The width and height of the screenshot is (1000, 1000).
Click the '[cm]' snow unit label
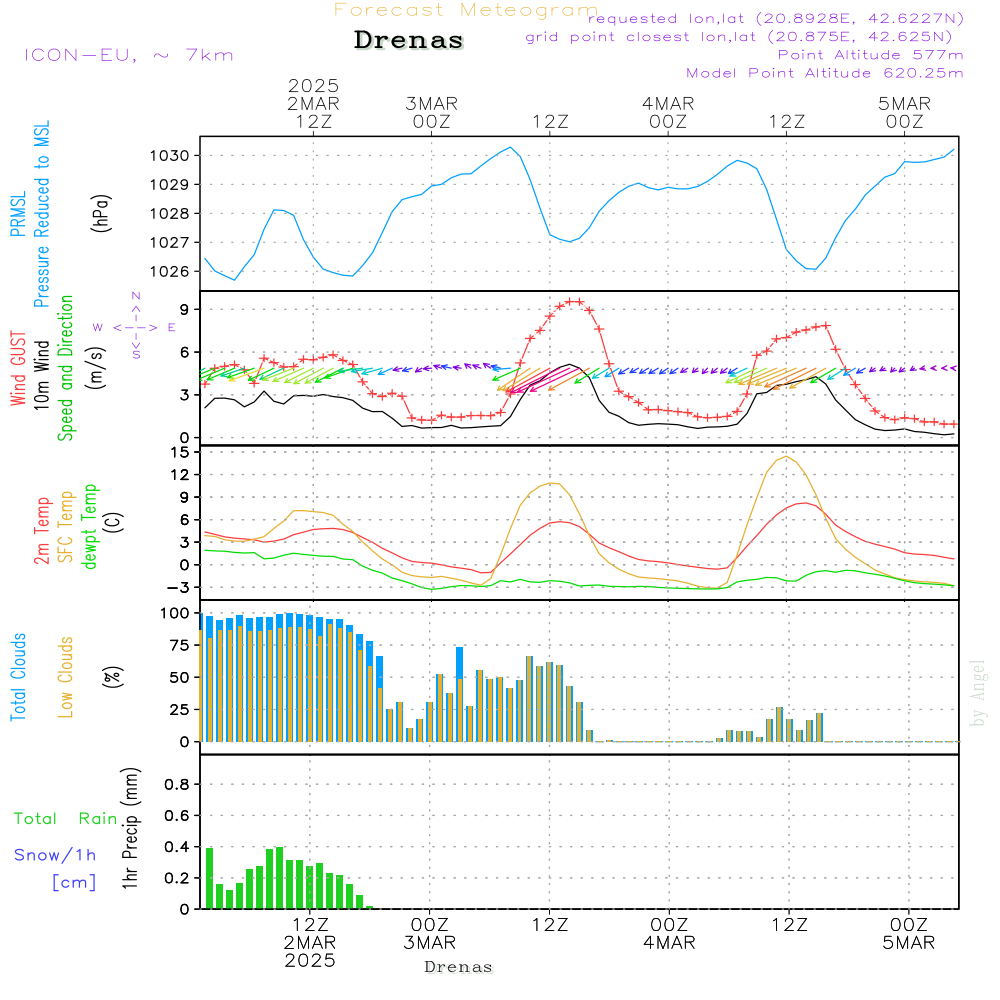pyautogui.click(x=74, y=883)
